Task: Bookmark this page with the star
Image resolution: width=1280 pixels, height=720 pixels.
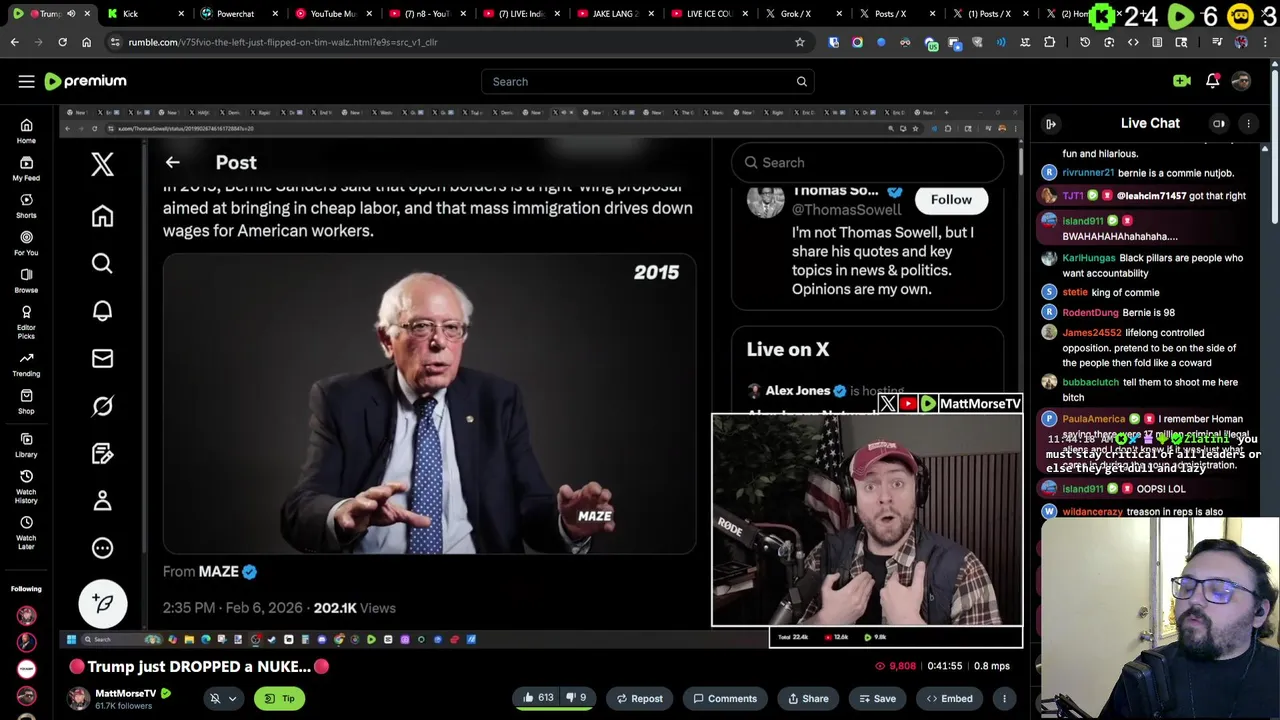Action: click(799, 42)
